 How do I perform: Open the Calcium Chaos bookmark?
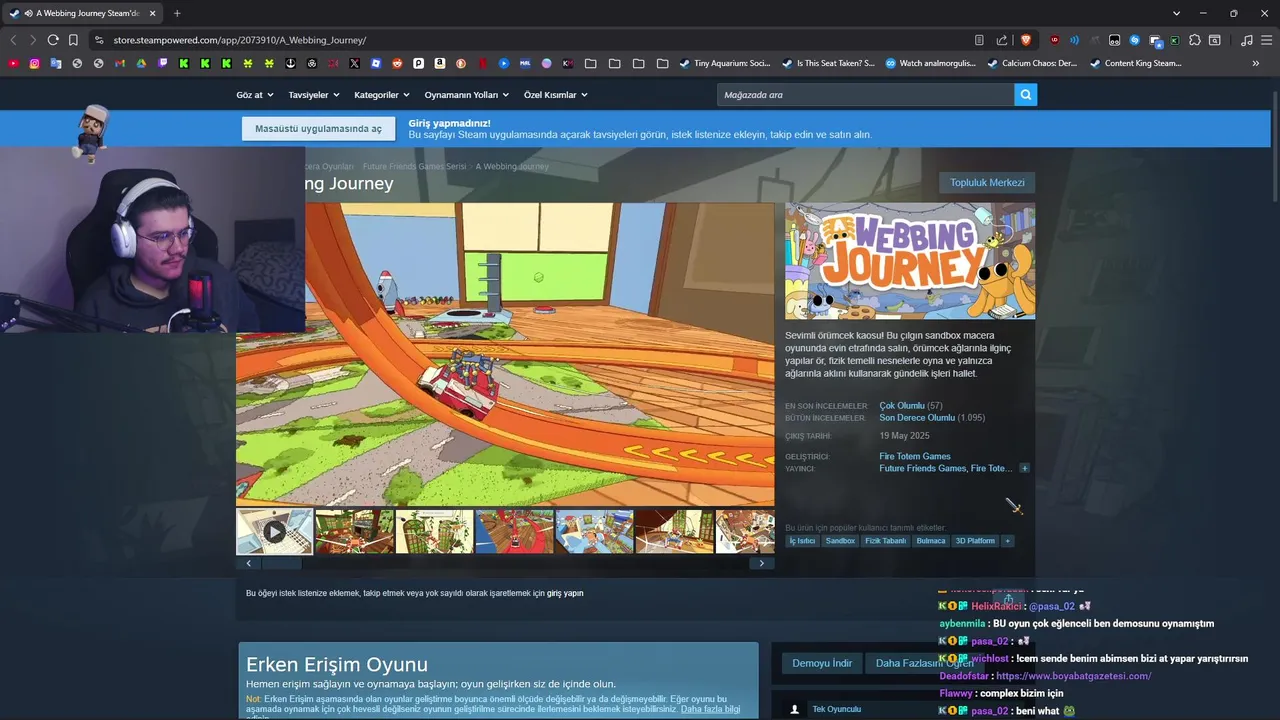[1032, 63]
